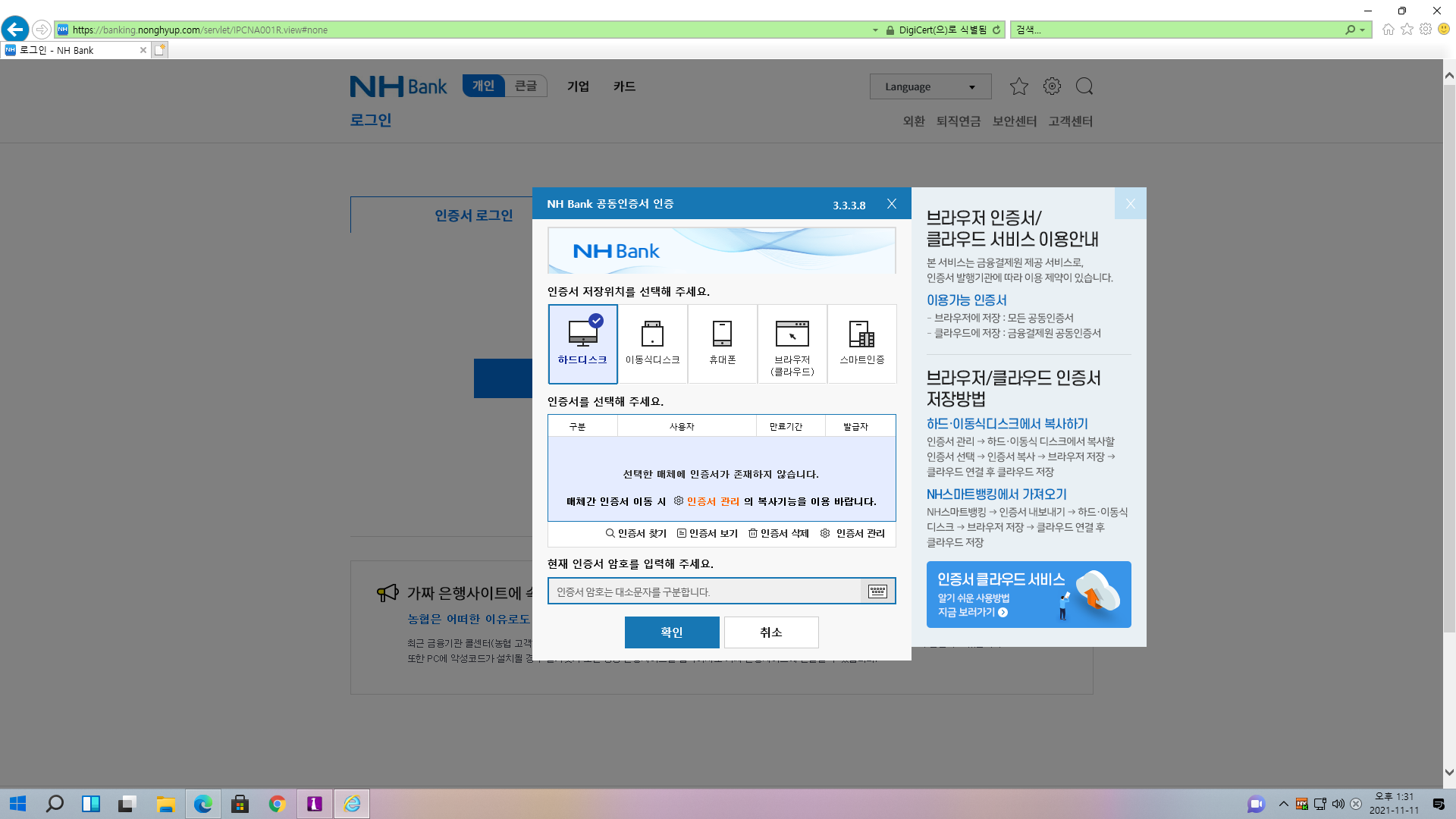This screenshot has width=1456, height=819.
Task: Open the browser tools gear icon
Action: pos(1426,30)
